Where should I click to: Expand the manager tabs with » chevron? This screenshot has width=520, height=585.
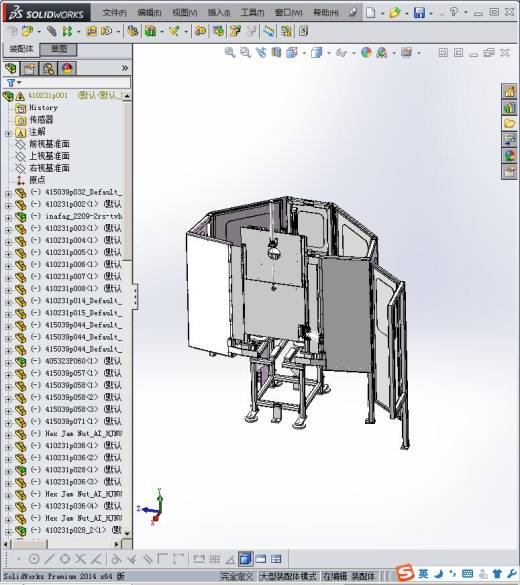pos(125,68)
